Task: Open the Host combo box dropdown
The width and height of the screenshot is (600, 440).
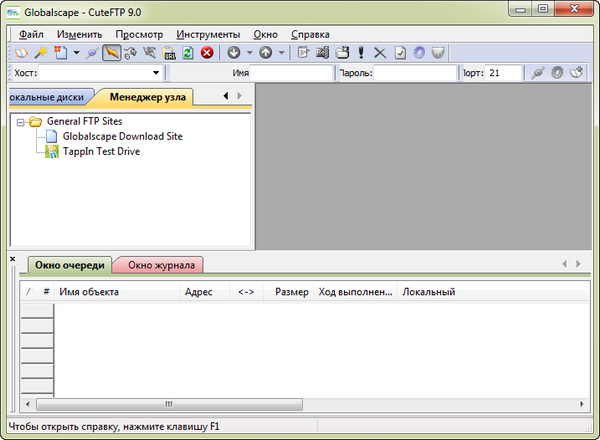Action: coord(156,73)
